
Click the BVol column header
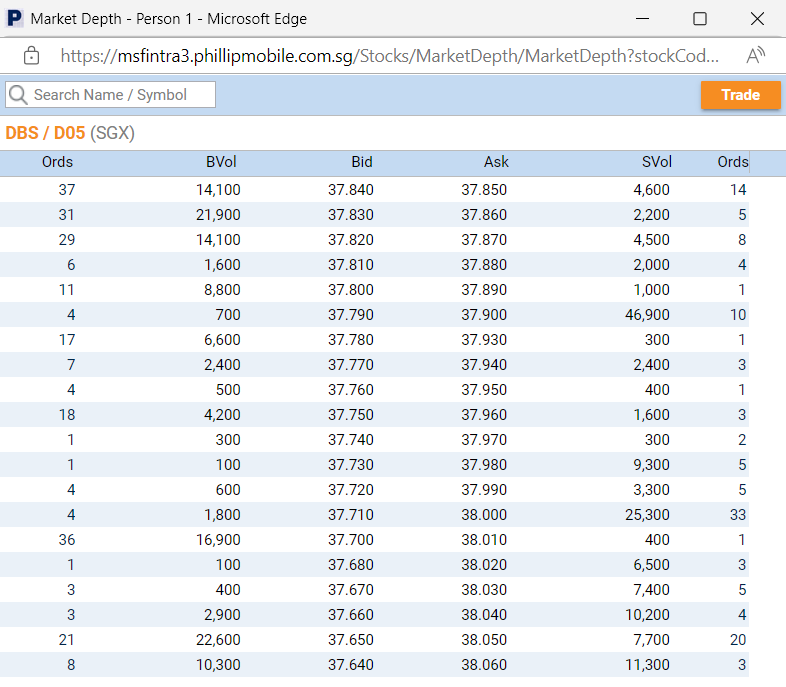[221, 162]
